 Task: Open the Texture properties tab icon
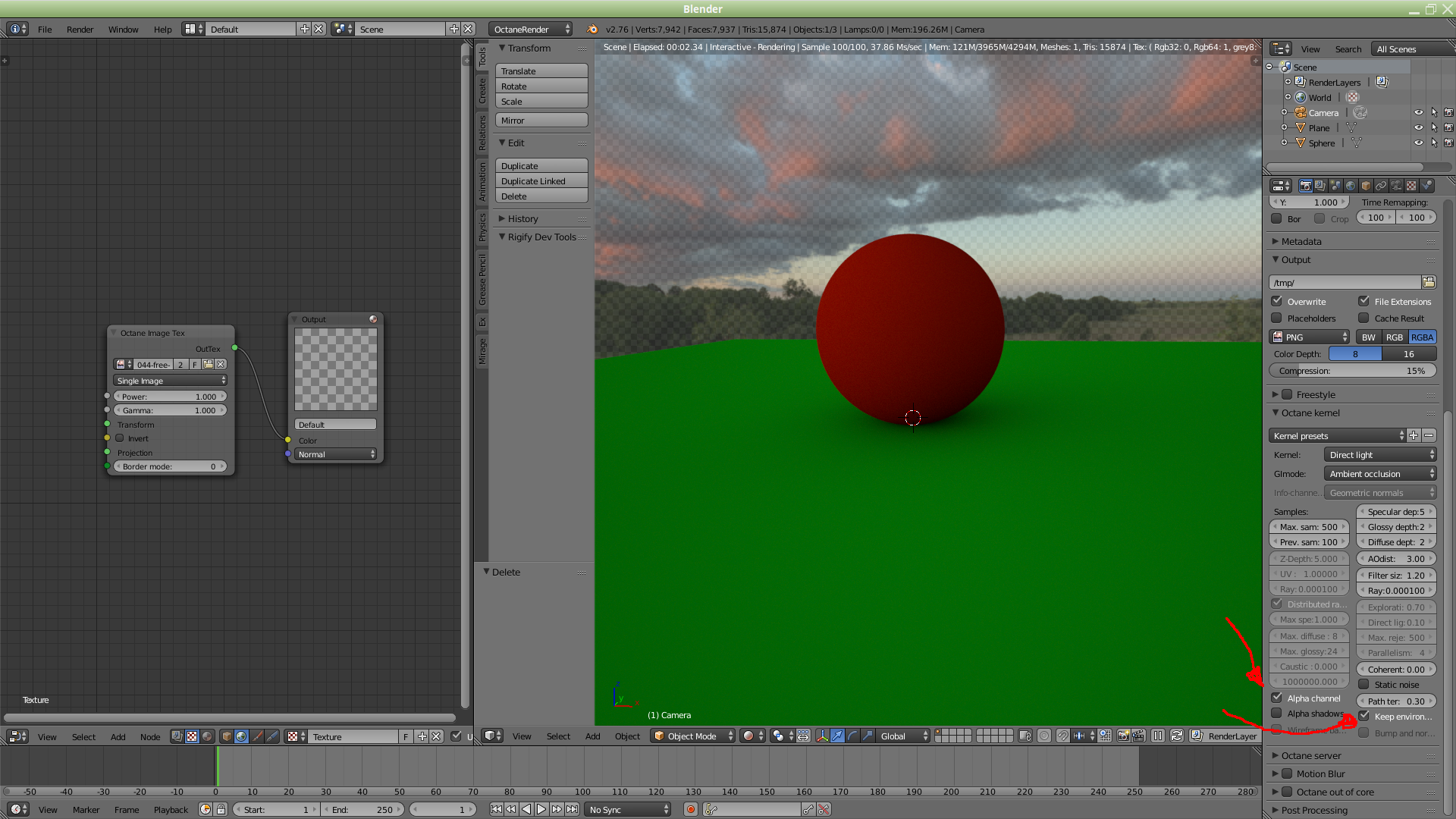click(x=1411, y=186)
